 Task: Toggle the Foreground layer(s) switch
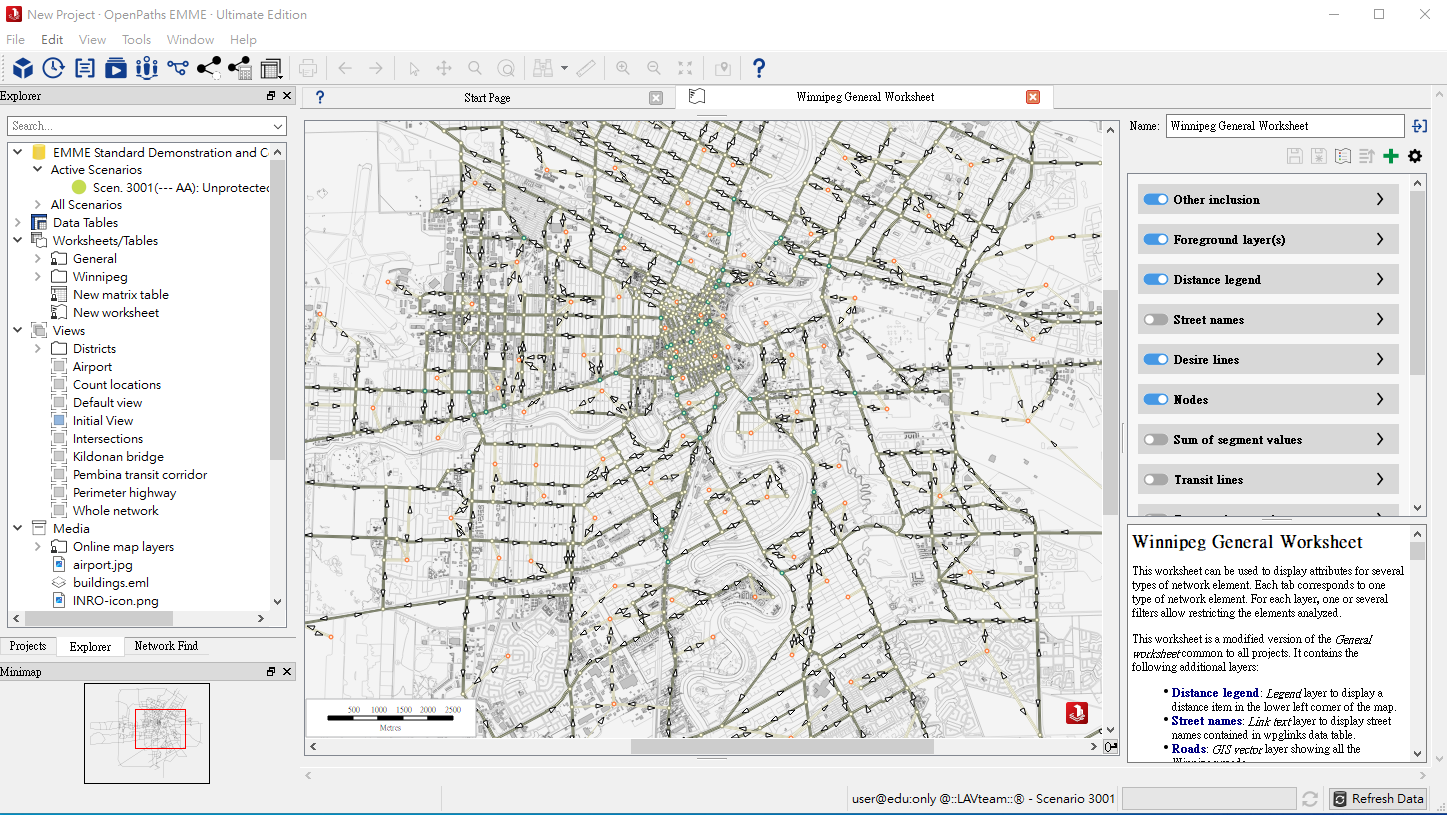tap(1156, 239)
